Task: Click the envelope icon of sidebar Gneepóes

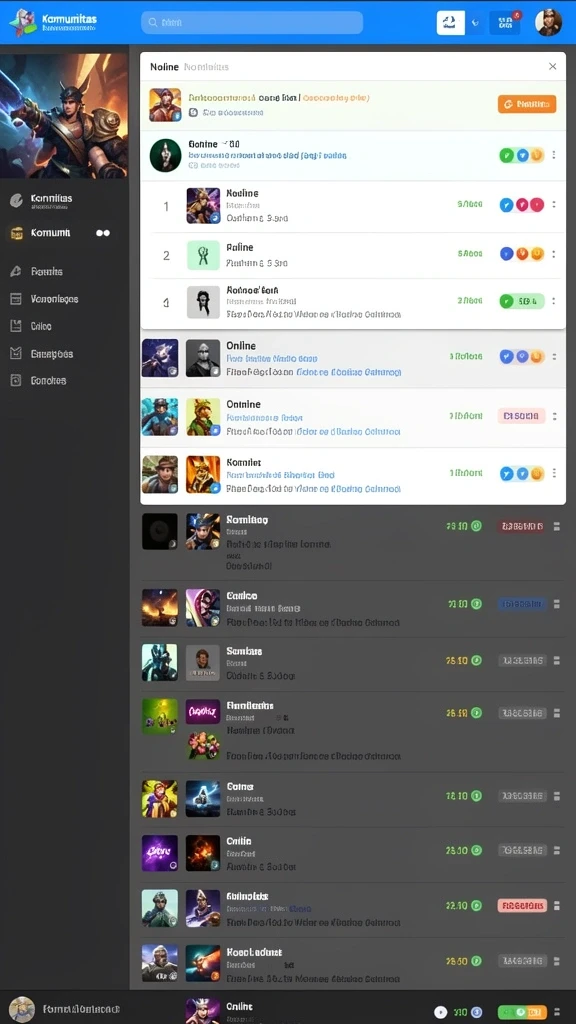Action: pos(16,353)
